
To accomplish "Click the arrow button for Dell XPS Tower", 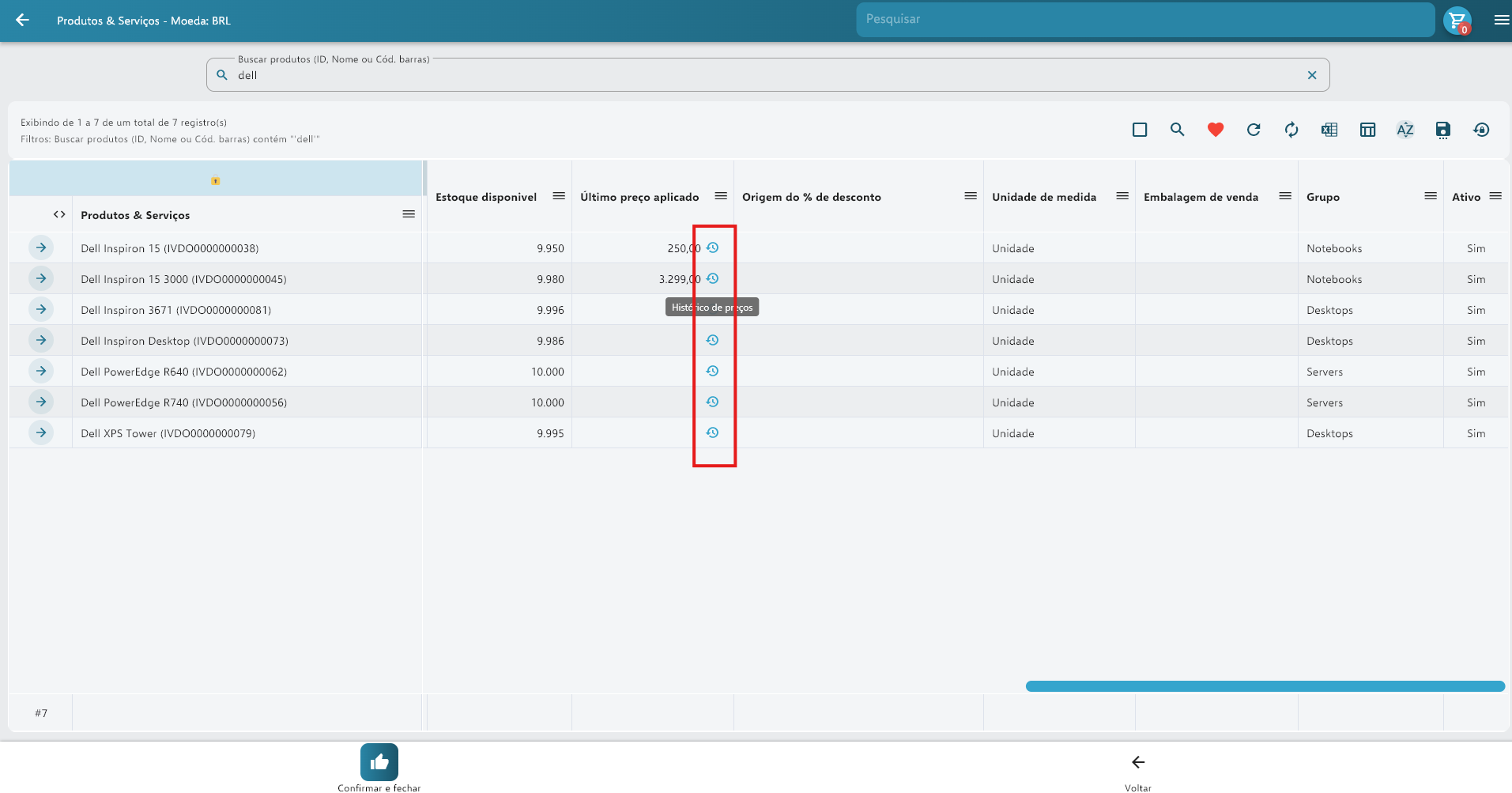I will click(x=41, y=432).
